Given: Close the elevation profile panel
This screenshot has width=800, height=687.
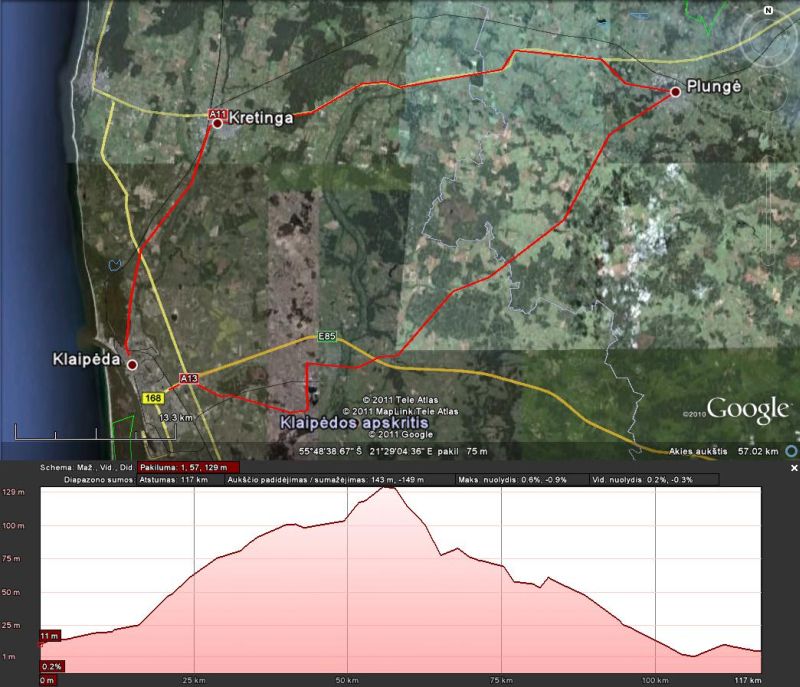Looking at the screenshot, I should pos(794,468).
